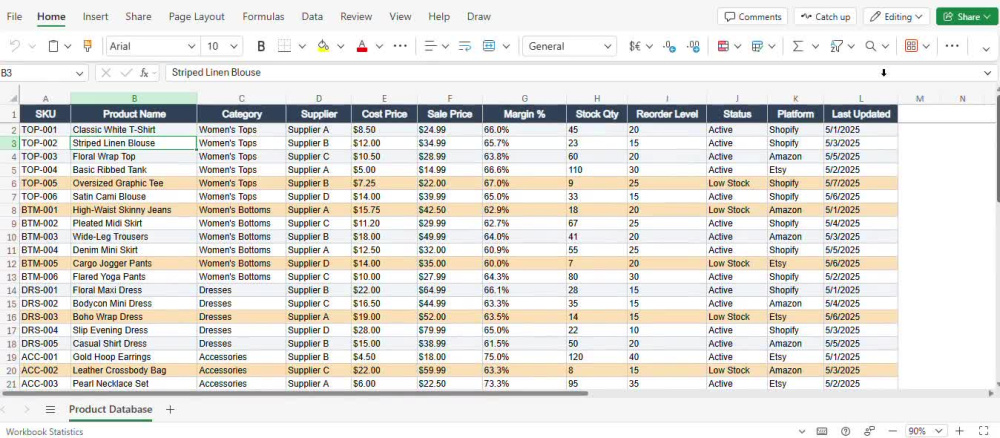
Task: Switch to the Review tab
Action: pos(356,17)
